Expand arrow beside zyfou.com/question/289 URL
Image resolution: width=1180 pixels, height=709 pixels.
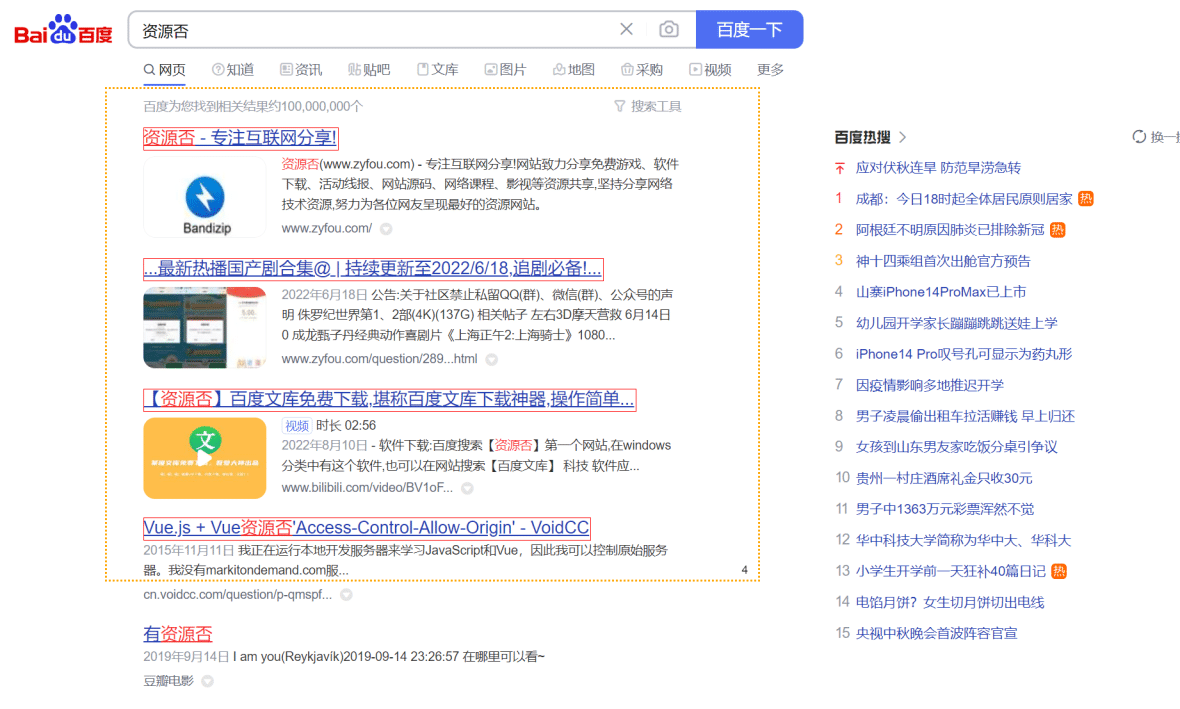(x=491, y=360)
